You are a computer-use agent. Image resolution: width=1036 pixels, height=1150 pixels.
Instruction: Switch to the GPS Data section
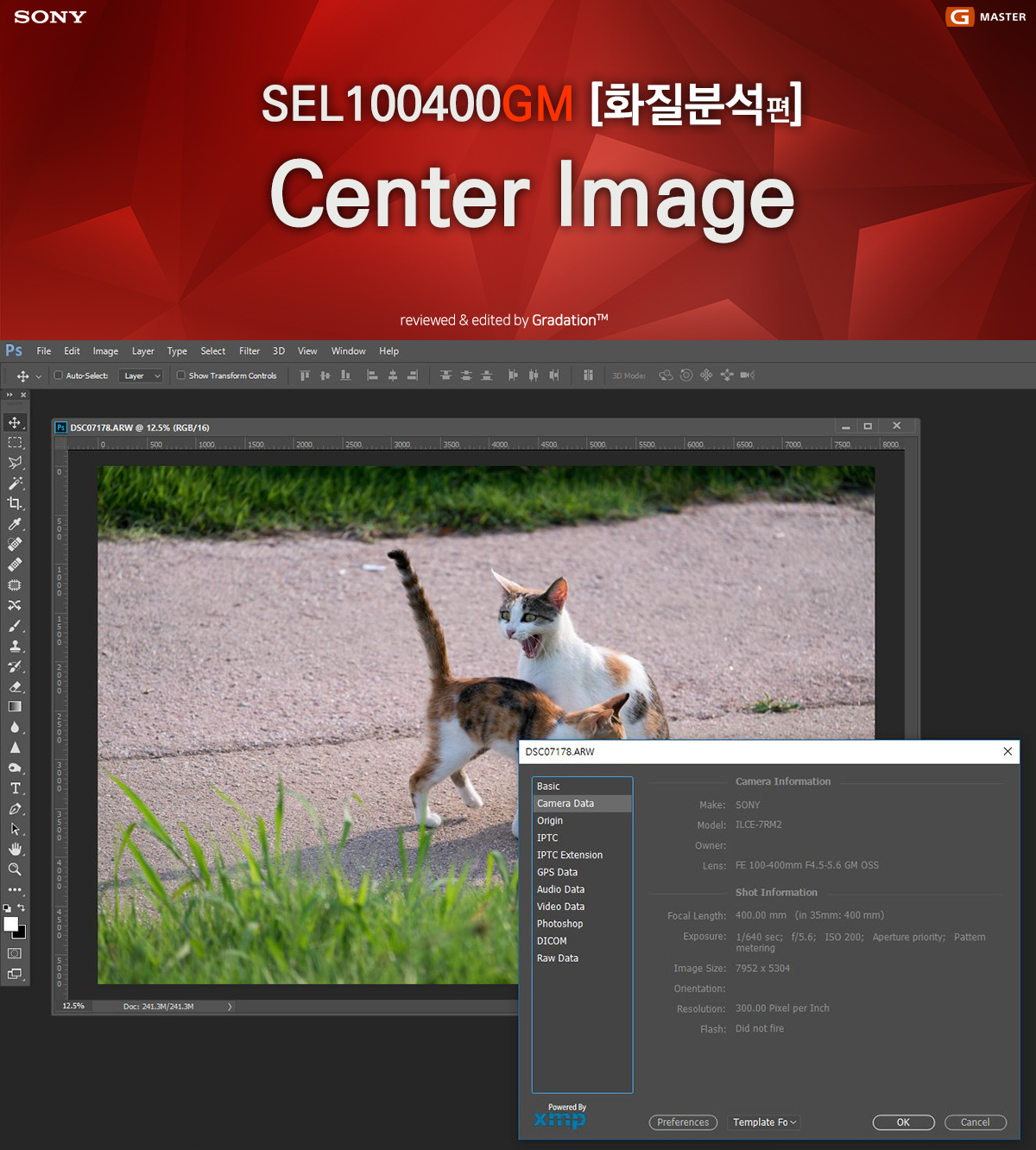[x=583, y=873]
